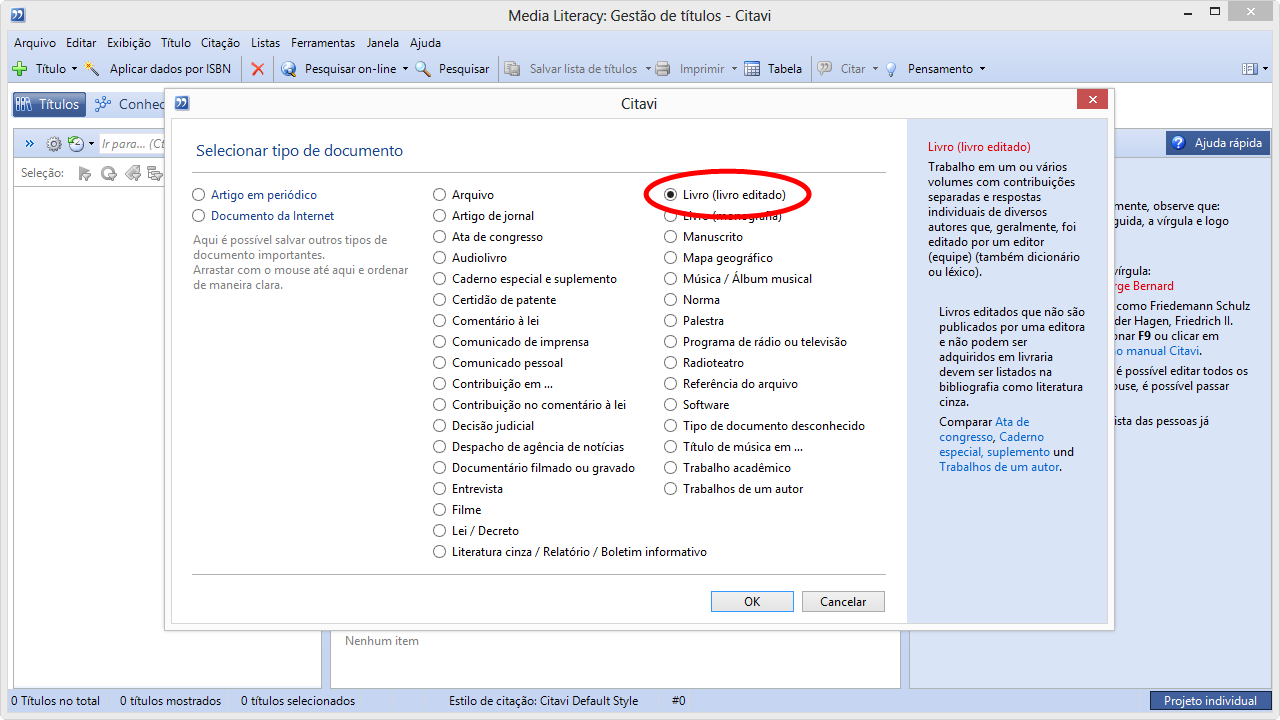
Task: Click the Citar quotation bubble icon
Action: 825,69
